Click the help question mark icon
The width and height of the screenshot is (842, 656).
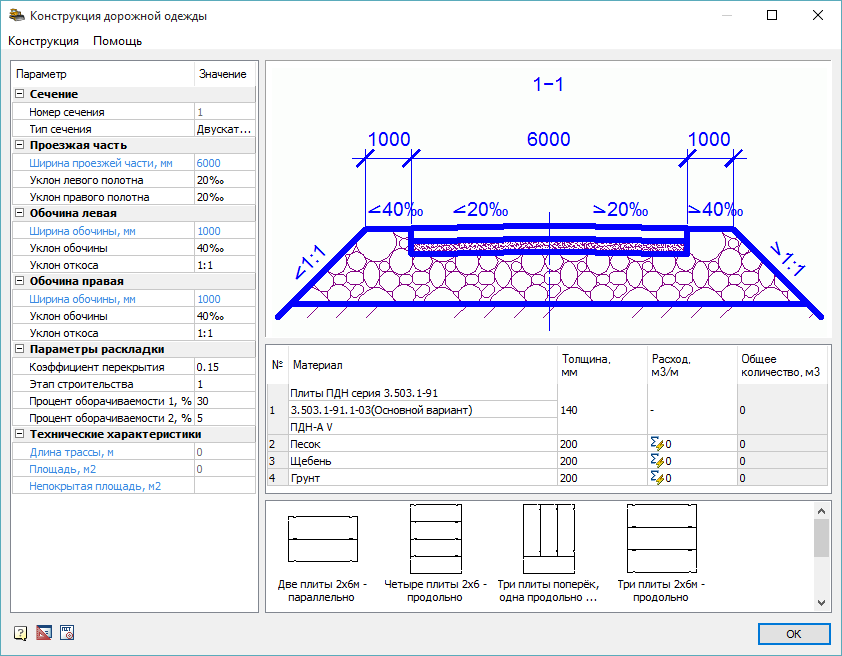(20, 633)
